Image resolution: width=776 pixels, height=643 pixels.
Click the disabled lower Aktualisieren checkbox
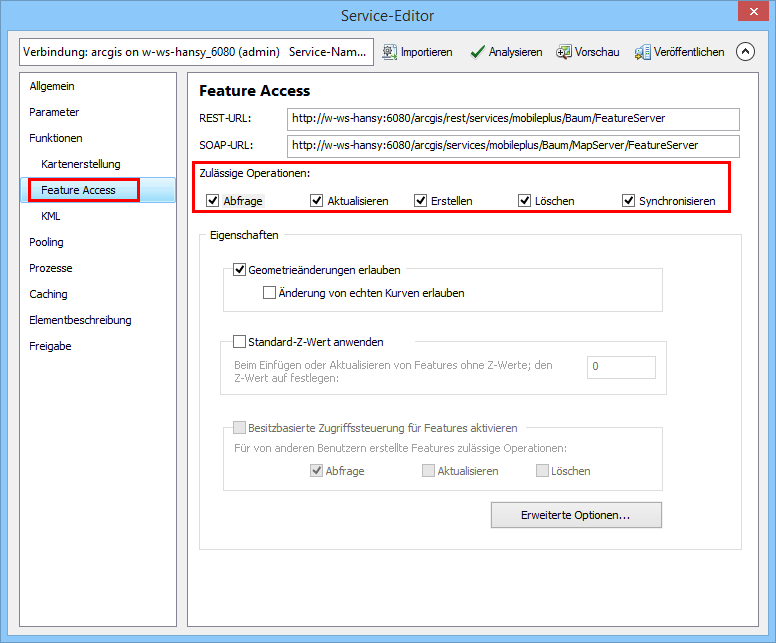pyautogui.click(x=428, y=470)
